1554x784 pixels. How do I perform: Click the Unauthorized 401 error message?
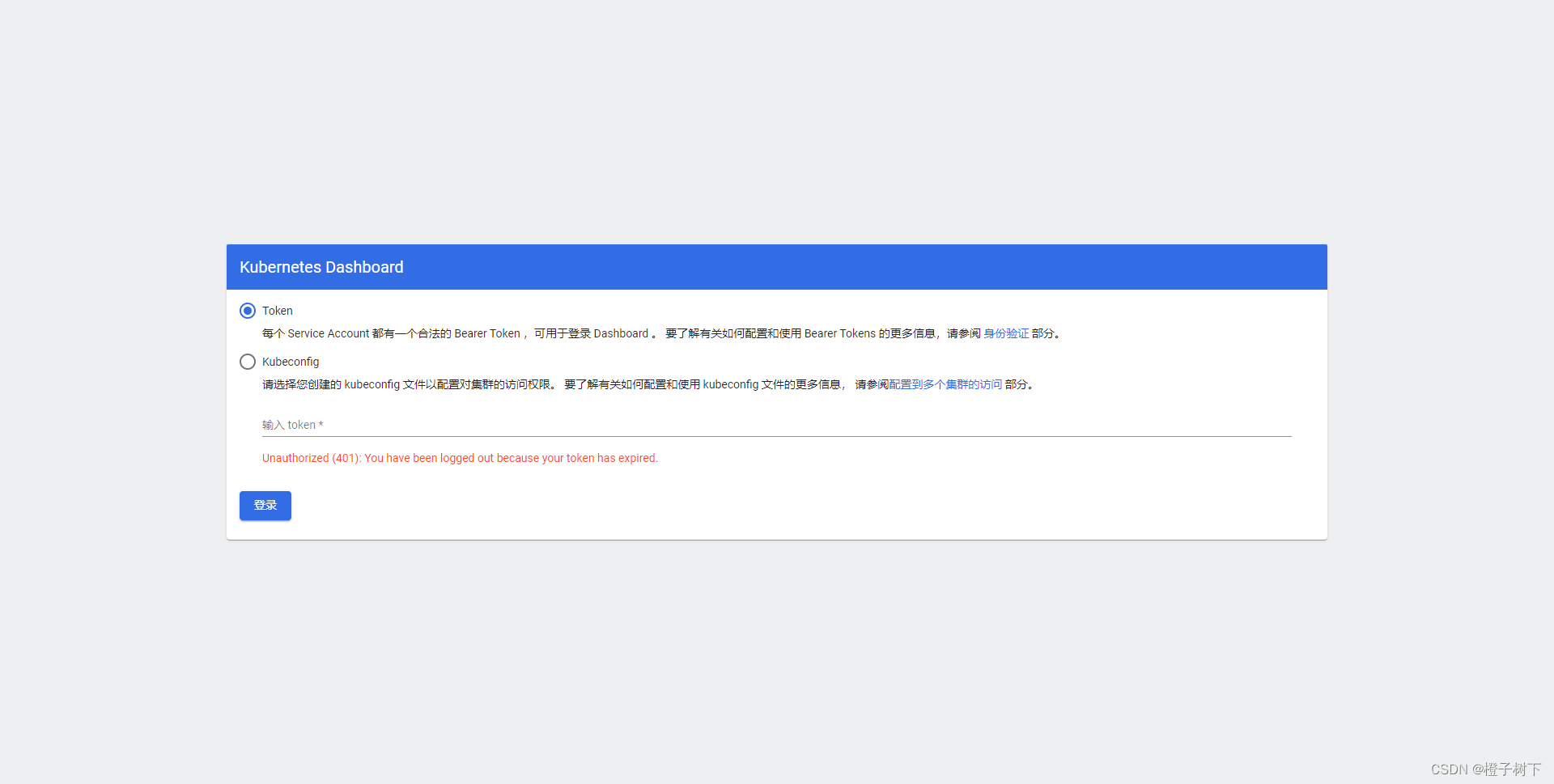459,458
